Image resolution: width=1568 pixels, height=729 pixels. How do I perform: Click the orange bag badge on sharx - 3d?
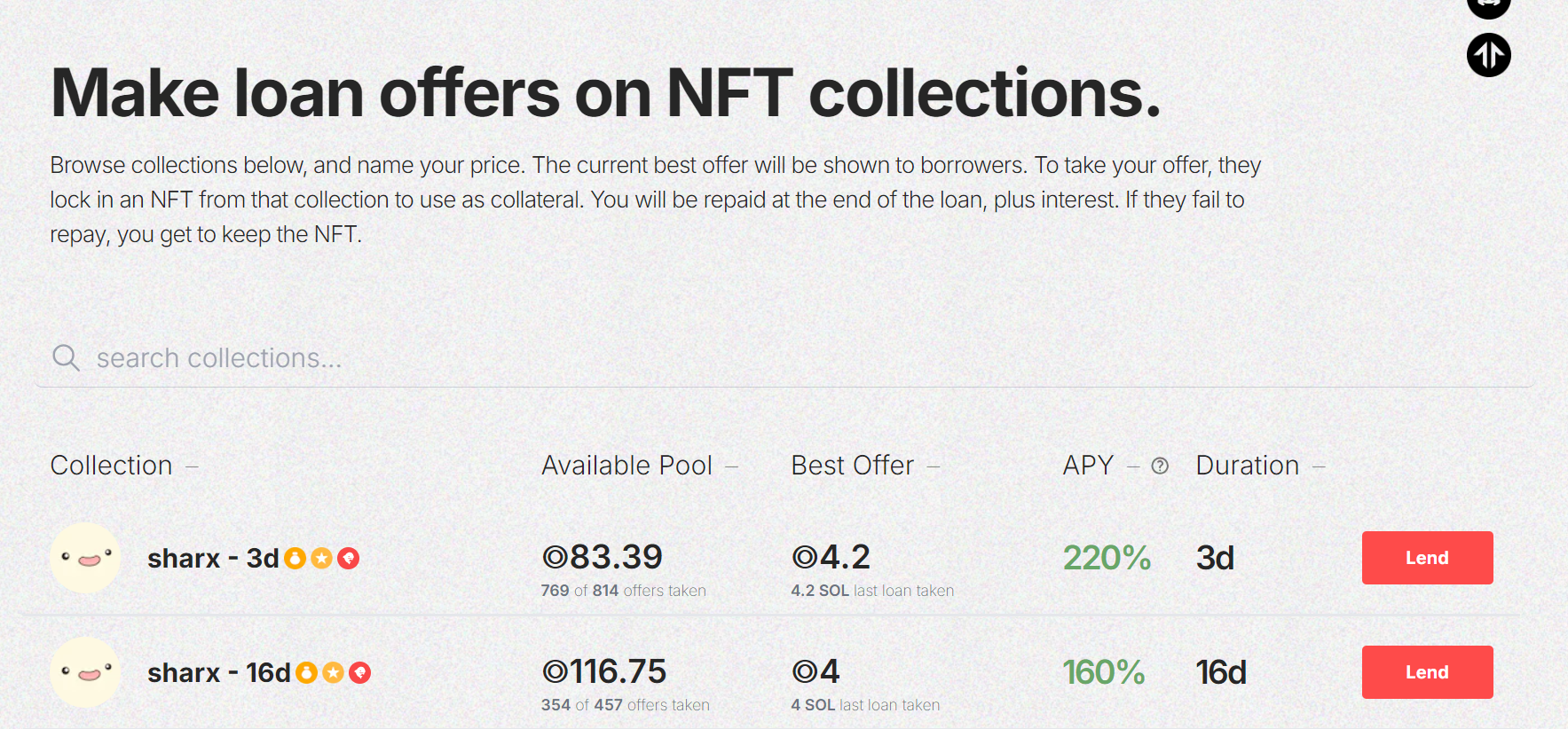coord(295,558)
